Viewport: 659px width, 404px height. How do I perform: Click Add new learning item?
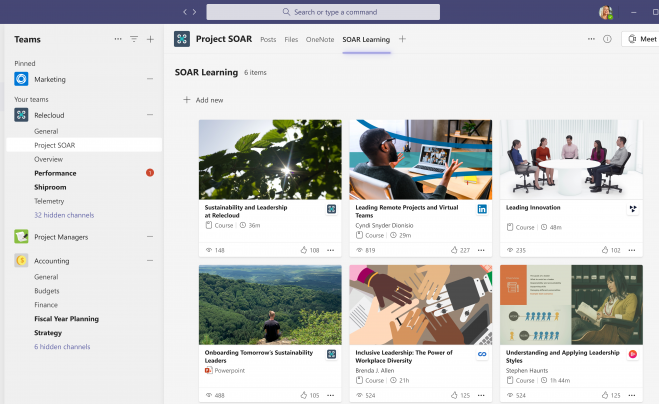(203, 100)
